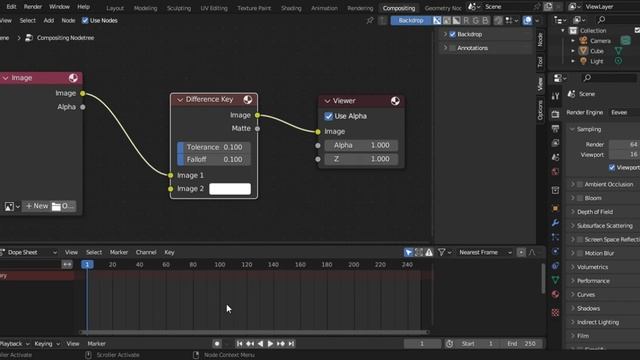Click the Image 2 white color swatch
The image size is (640, 360).
pyautogui.click(x=230, y=189)
